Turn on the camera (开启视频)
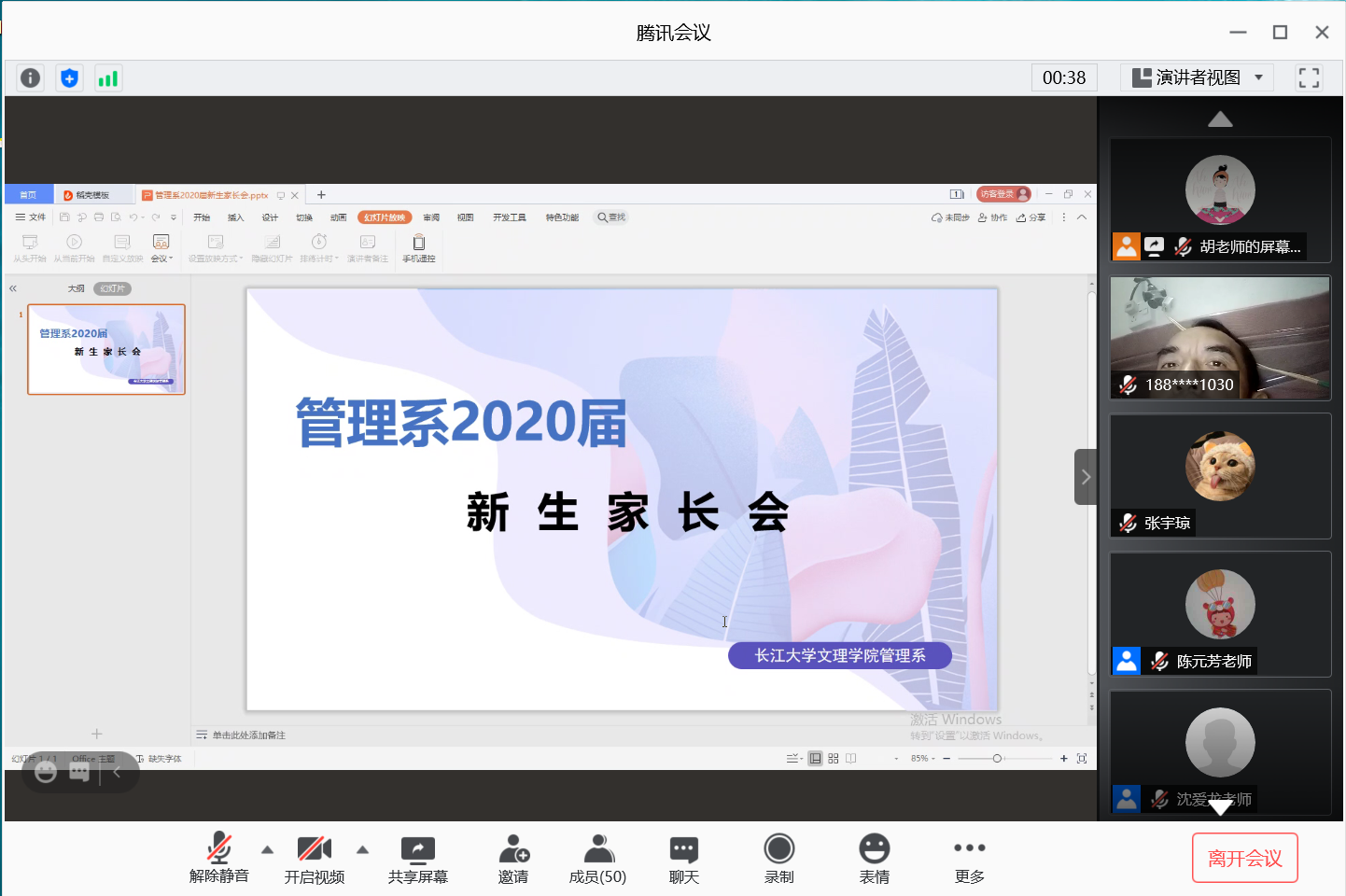Screen dimensions: 1346x896 [x=315, y=860]
